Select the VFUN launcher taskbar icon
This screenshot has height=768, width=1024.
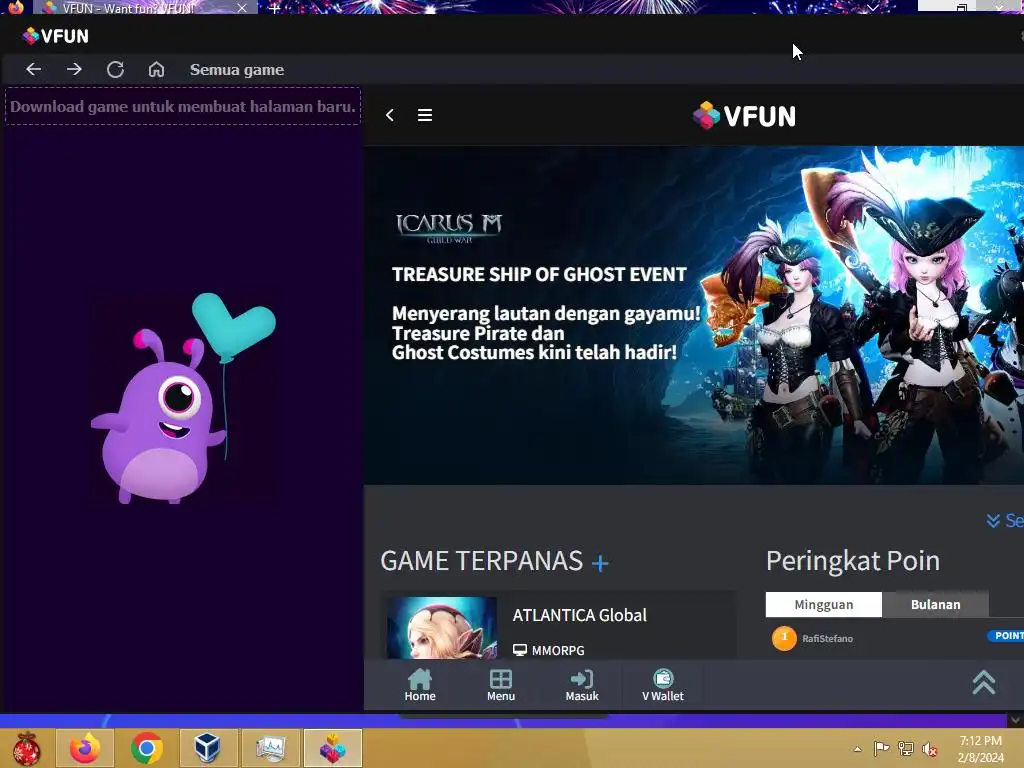pos(332,748)
